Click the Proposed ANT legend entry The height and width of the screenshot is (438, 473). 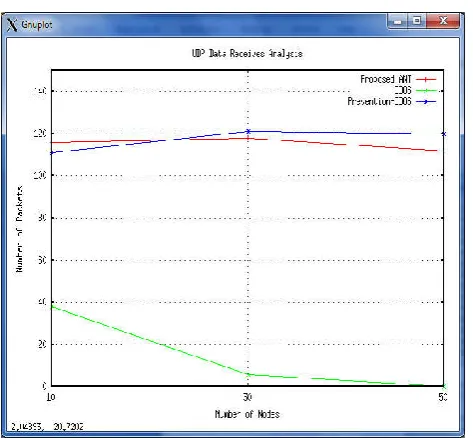click(386, 79)
